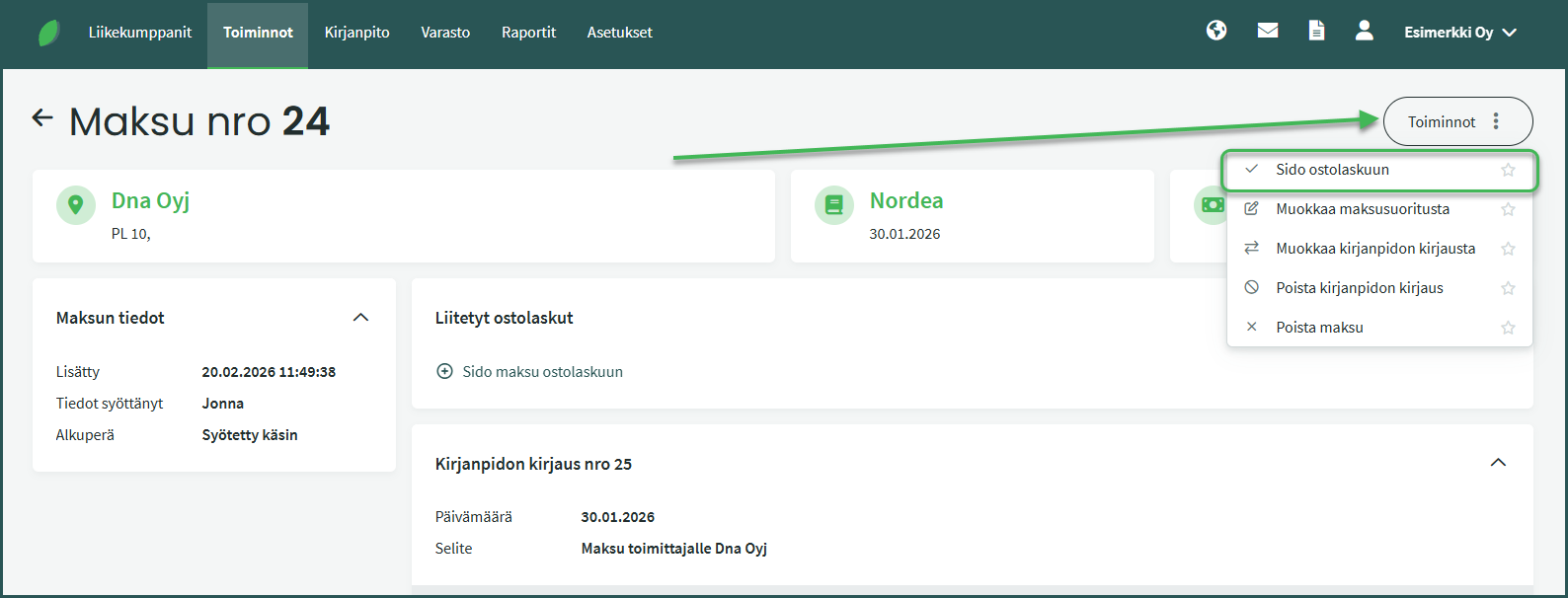
Task: Click the Dna Oyj location pin icon
Action: click(76, 205)
